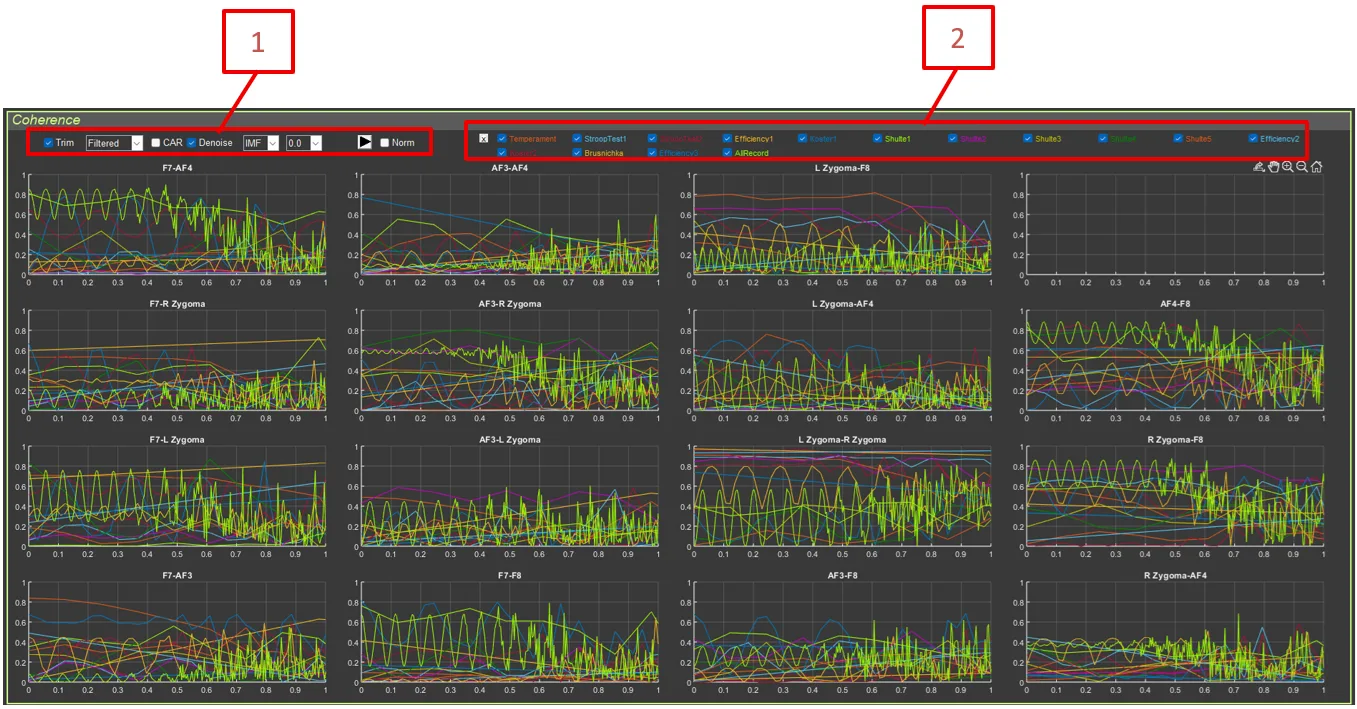The height and width of the screenshot is (709, 1357).
Task: Uncheck the StroopTest1 record
Action: [577, 139]
